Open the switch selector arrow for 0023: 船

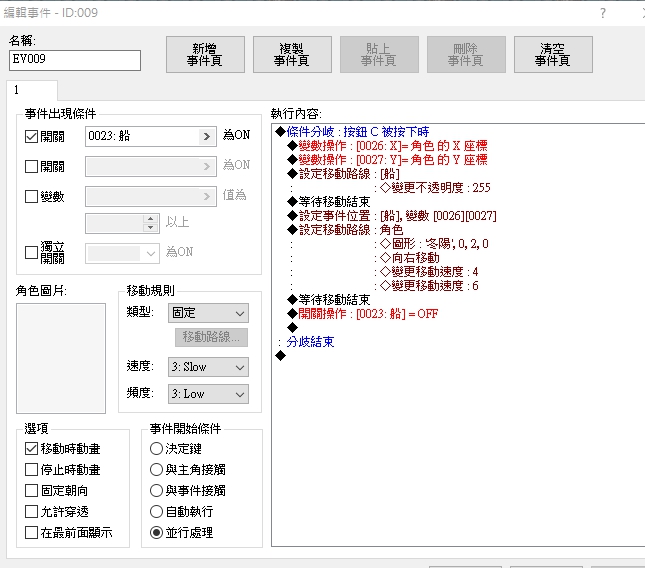coord(207,136)
